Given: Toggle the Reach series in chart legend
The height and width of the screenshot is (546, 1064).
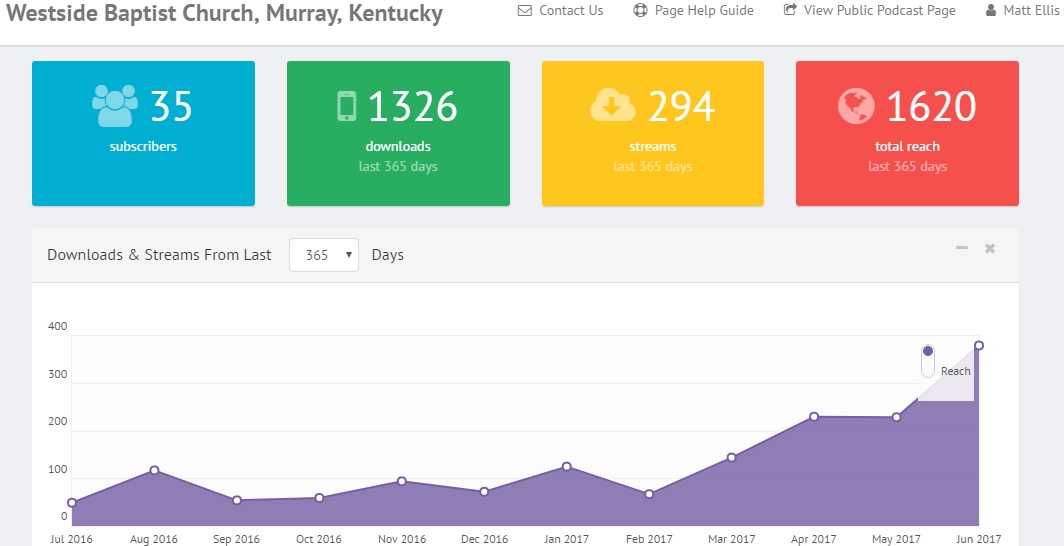Looking at the screenshot, I should pyautogui.click(x=928, y=361).
